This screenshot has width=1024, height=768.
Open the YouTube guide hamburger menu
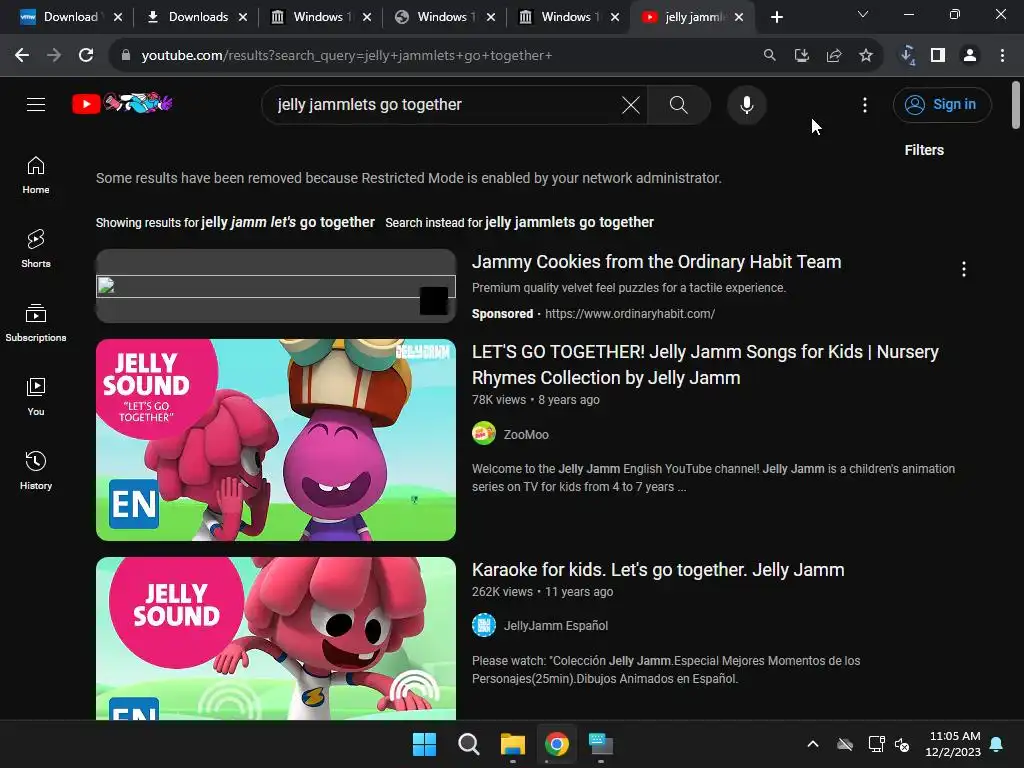tap(36, 104)
